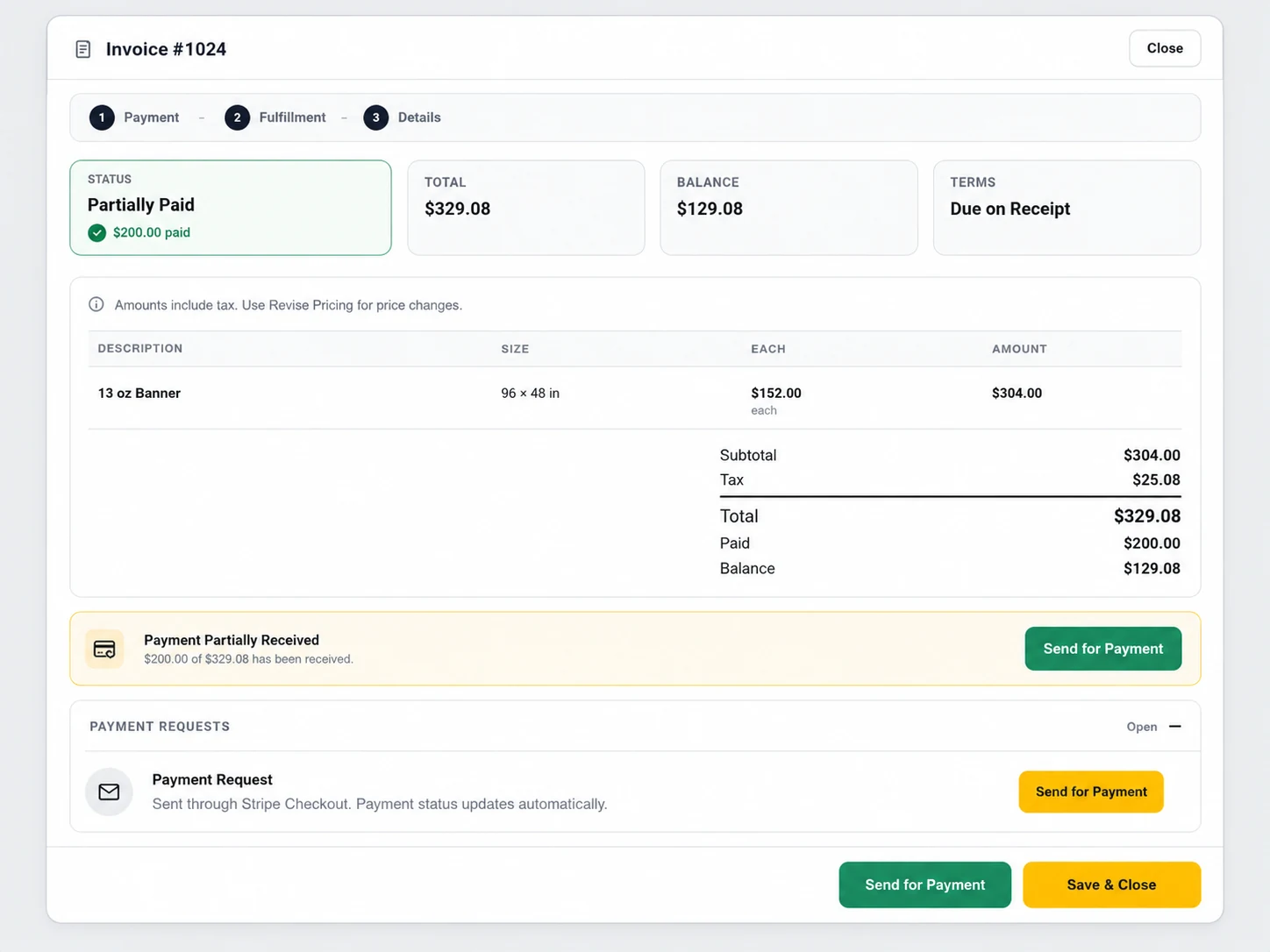Screen dimensions: 1270x952
Task: Click the invoice document icon beside Invoice #1024
Action: point(83,49)
